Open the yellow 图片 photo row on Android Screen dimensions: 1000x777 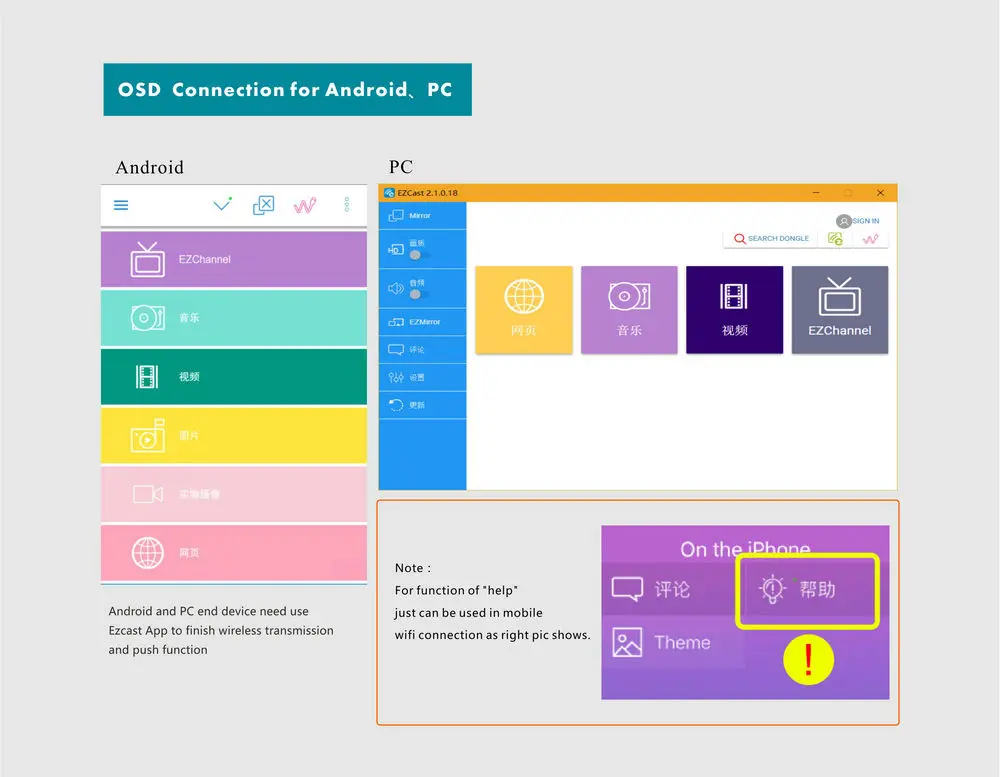(x=234, y=435)
